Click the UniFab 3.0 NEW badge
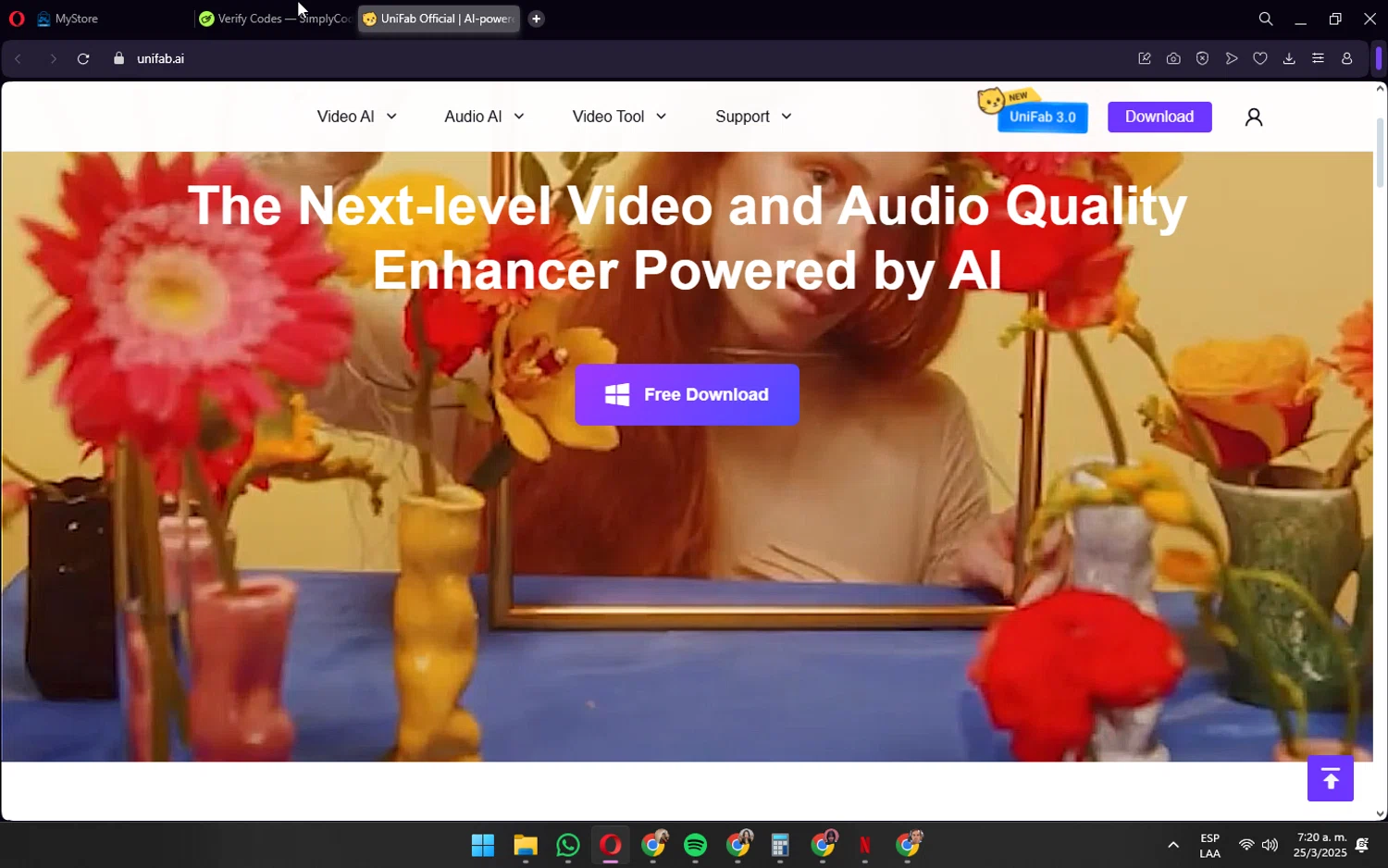The width and height of the screenshot is (1388, 868). 1034,112
